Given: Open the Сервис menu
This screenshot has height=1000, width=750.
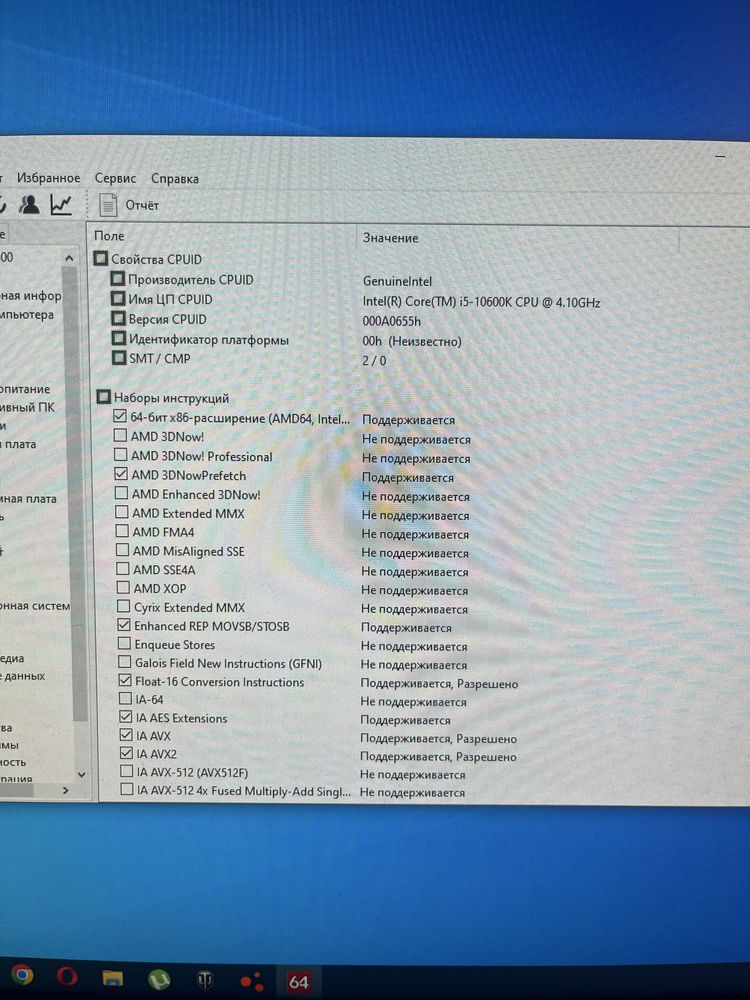Looking at the screenshot, I should coord(115,179).
